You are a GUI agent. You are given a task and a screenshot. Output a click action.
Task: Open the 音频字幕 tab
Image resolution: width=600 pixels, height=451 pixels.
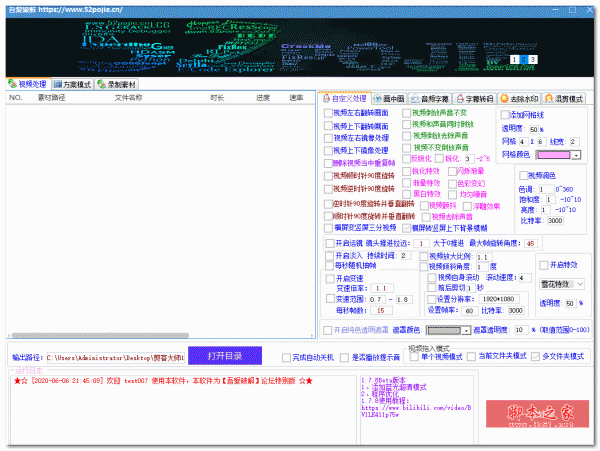[x=430, y=99]
